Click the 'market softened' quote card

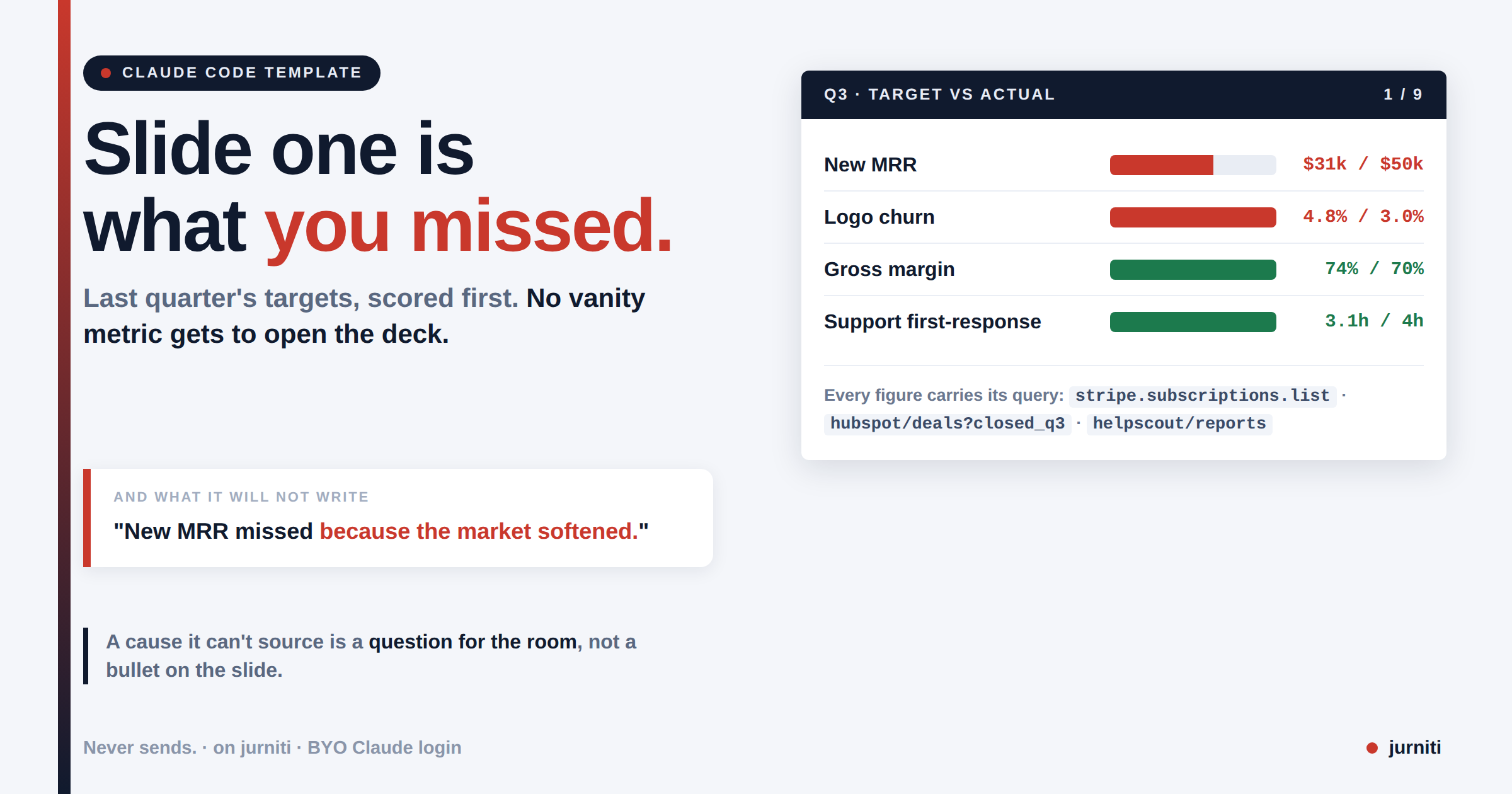click(x=398, y=518)
